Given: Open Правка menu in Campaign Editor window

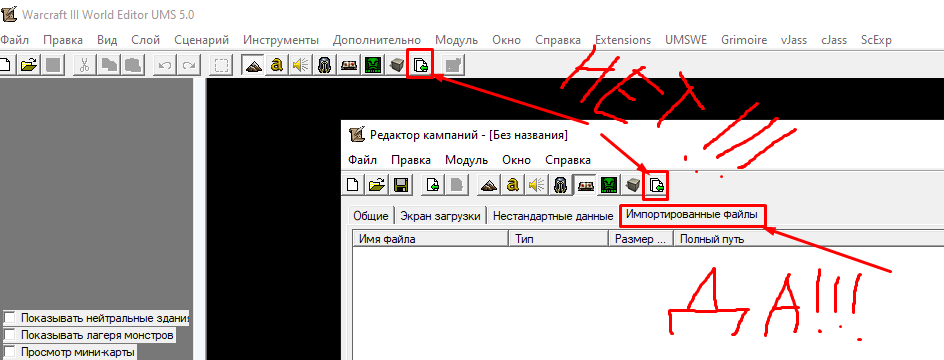Looking at the screenshot, I should point(411,160).
